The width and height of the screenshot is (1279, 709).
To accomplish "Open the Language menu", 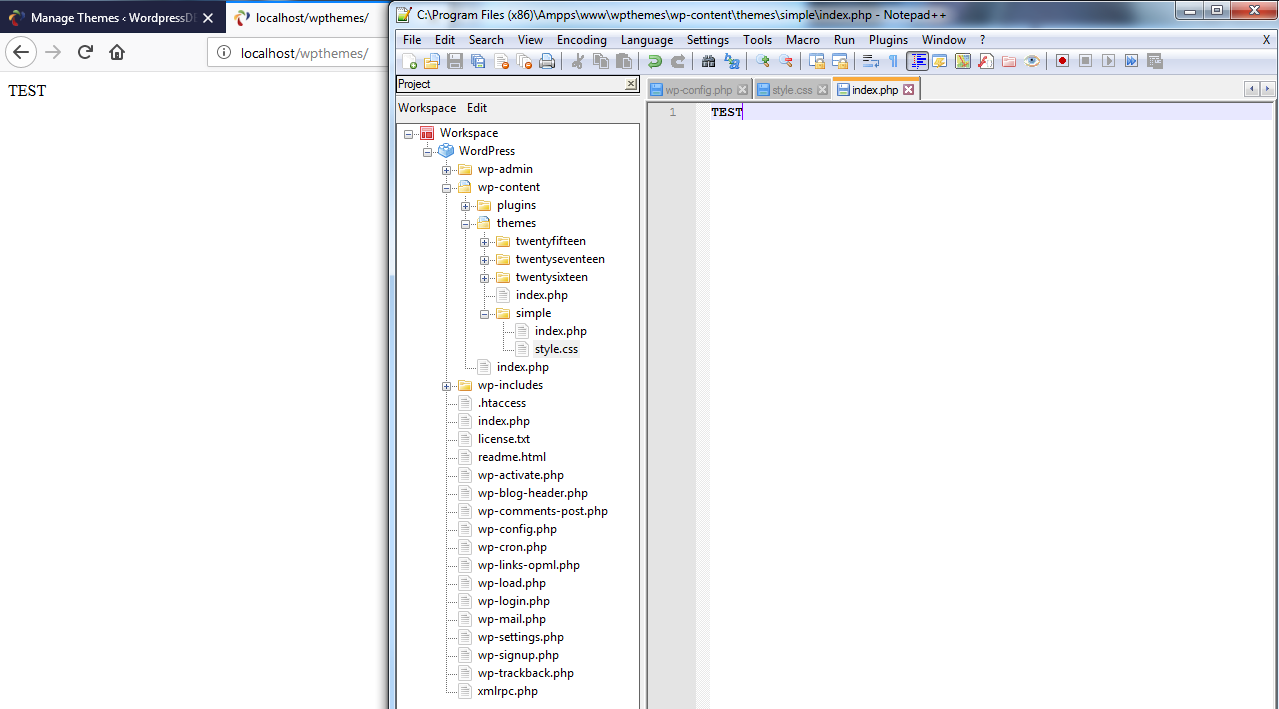I will [647, 40].
